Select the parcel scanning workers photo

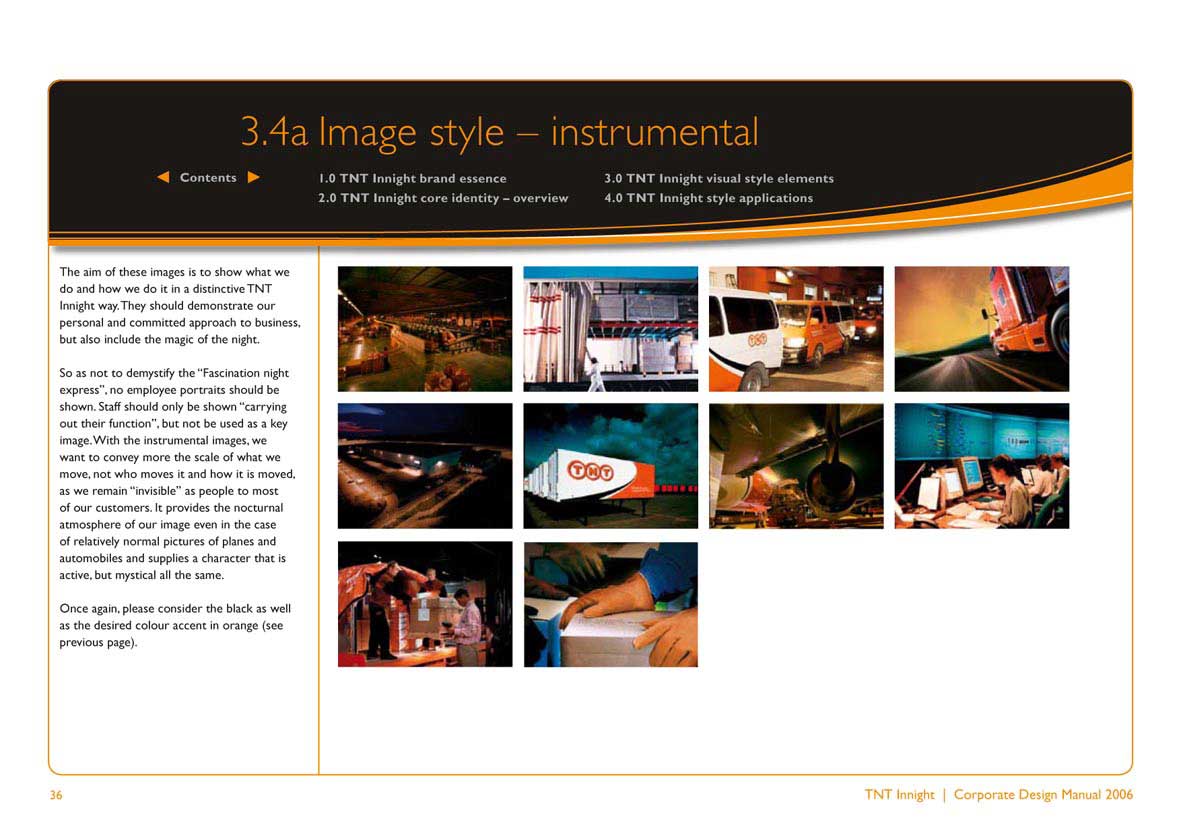tap(424, 603)
